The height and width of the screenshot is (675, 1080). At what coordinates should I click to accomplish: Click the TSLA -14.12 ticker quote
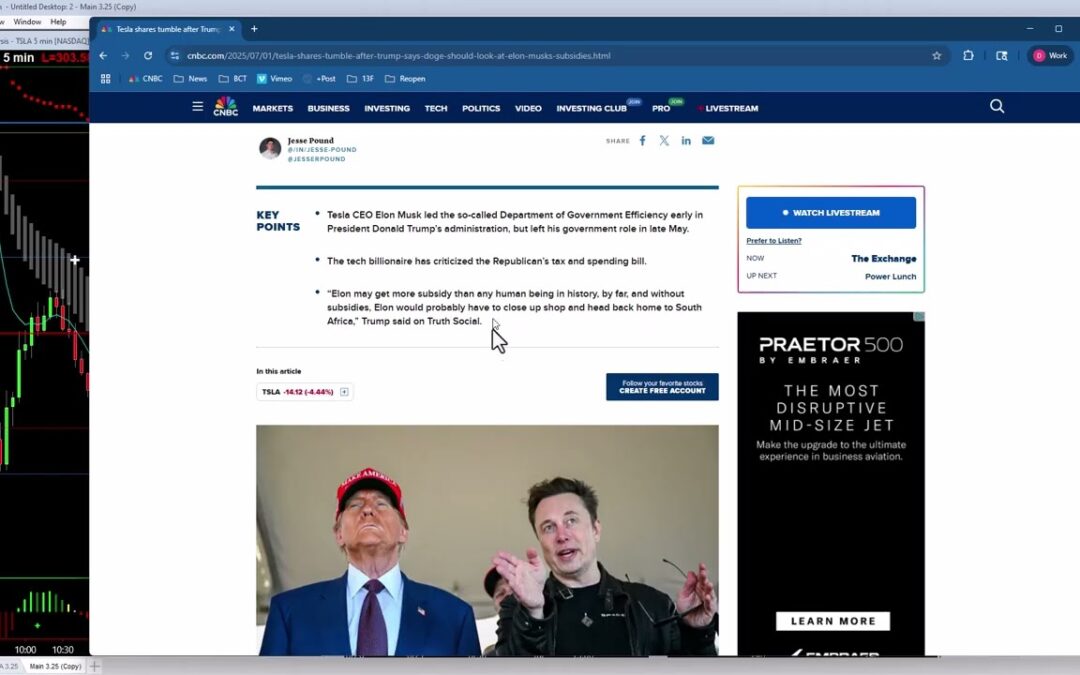(298, 392)
